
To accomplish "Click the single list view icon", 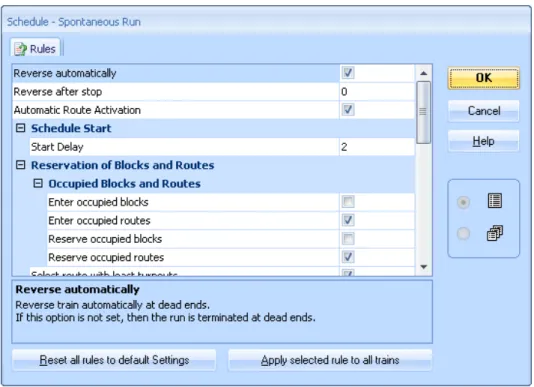I will (494, 201).
